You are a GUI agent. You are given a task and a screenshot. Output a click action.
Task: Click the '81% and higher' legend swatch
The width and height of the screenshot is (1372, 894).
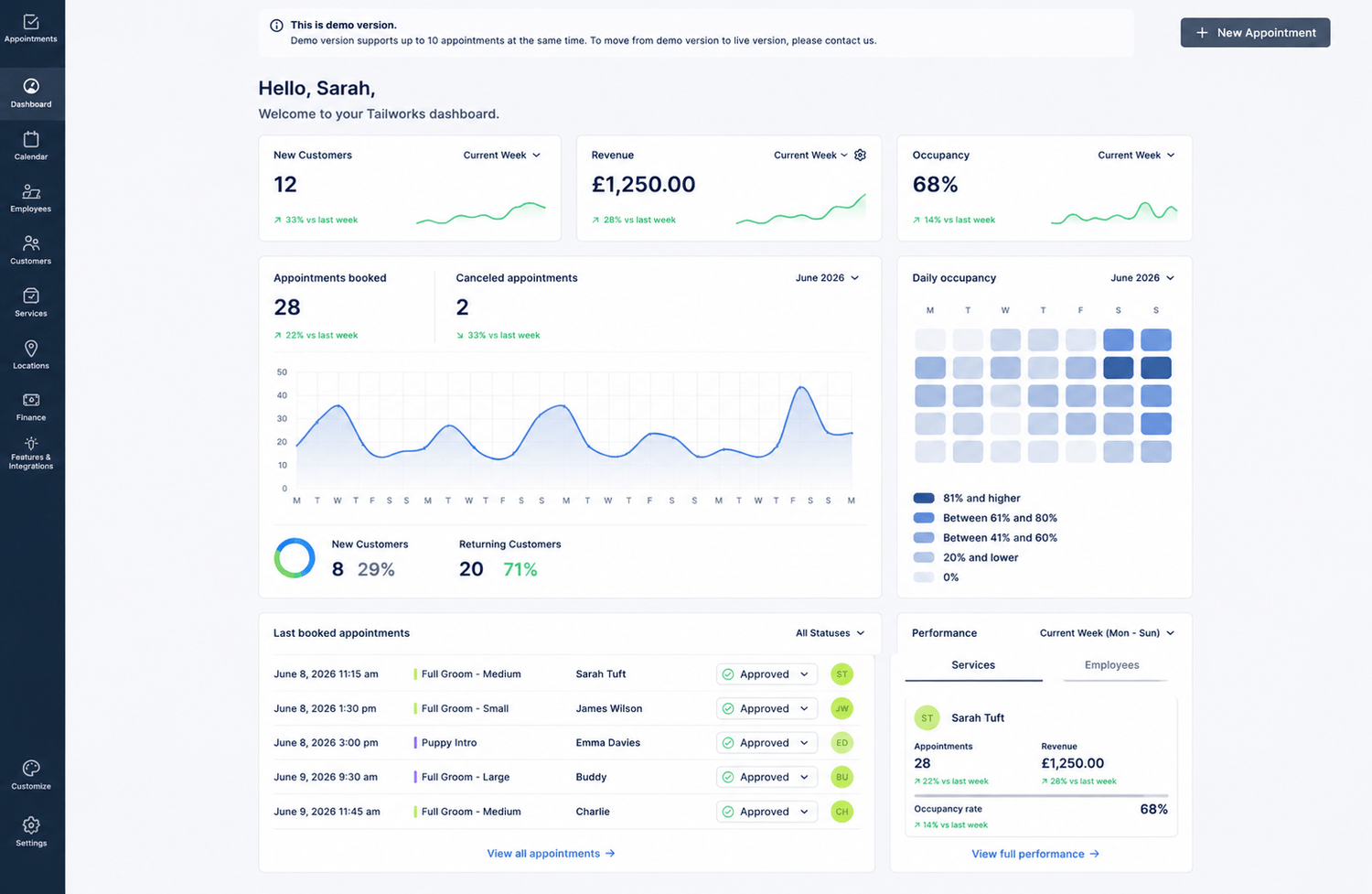[x=924, y=499]
